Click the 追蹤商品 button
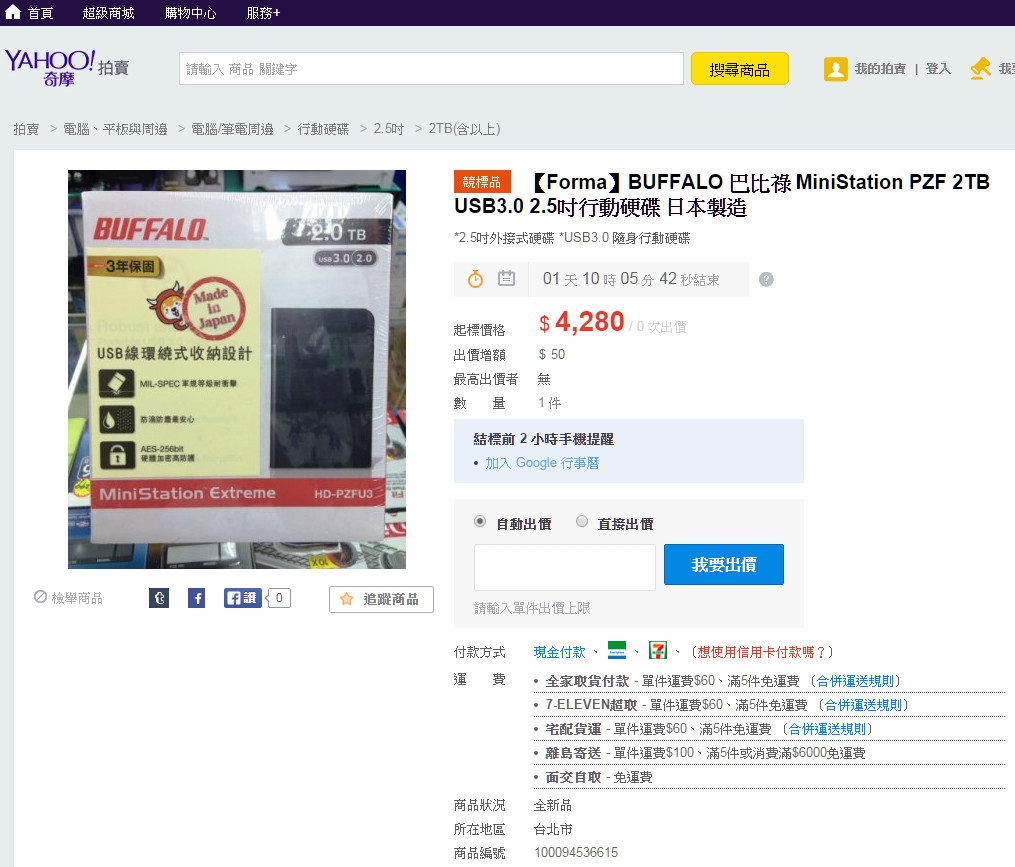 coord(381,599)
